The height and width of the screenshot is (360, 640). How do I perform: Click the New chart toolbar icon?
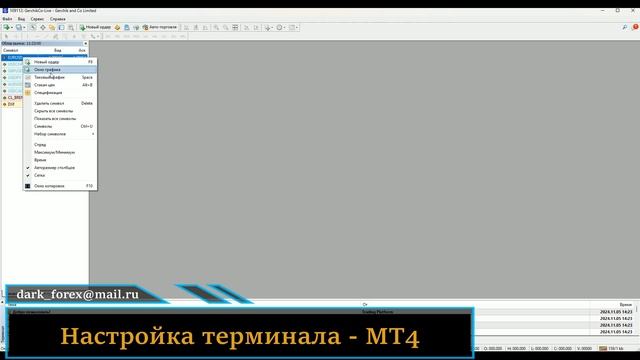click(x=6, y=27)
